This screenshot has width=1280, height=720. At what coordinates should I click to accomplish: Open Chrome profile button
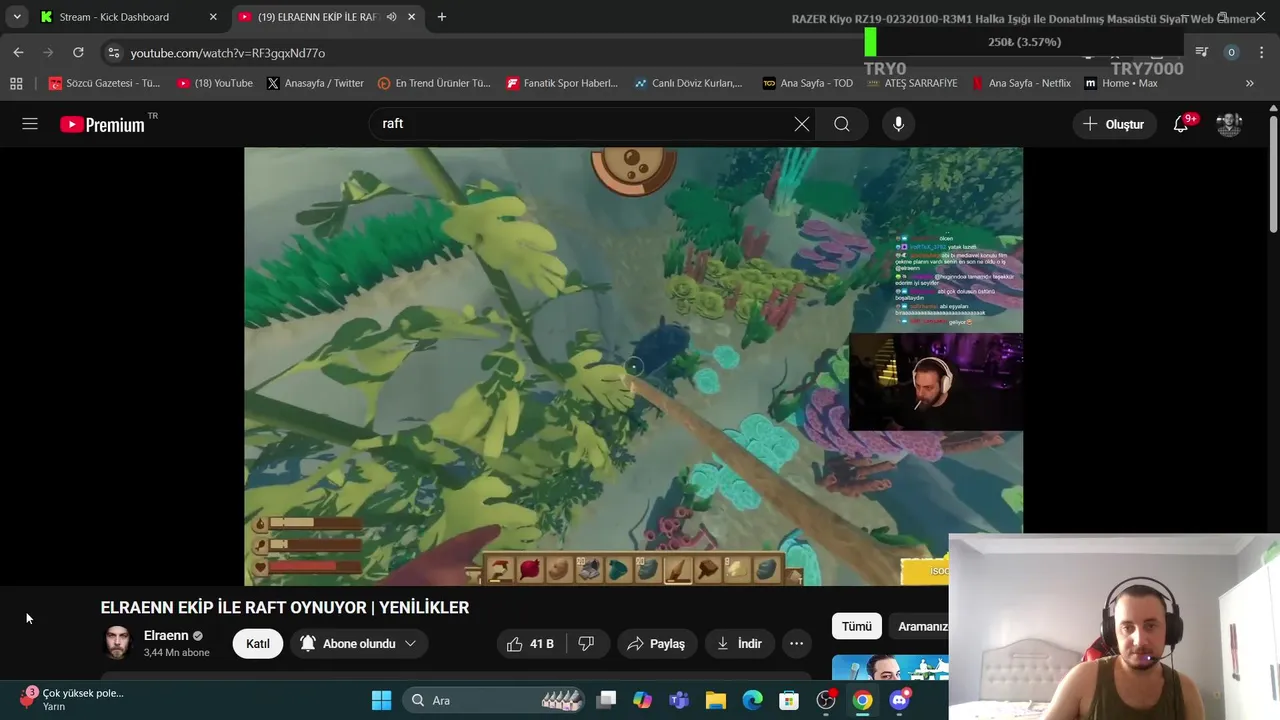(1232, 52)
